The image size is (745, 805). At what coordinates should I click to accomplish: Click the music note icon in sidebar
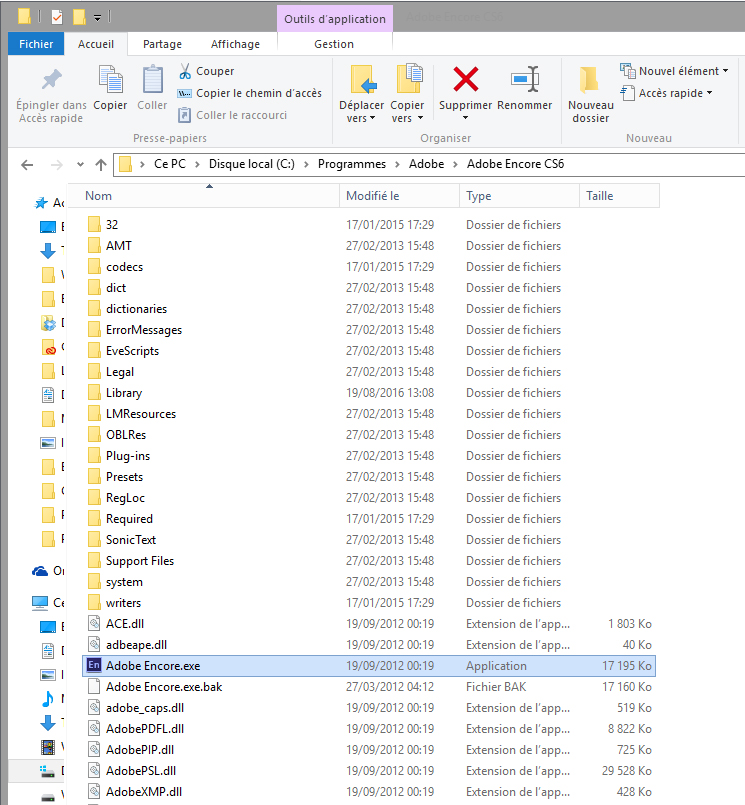[x=48, y=698]
